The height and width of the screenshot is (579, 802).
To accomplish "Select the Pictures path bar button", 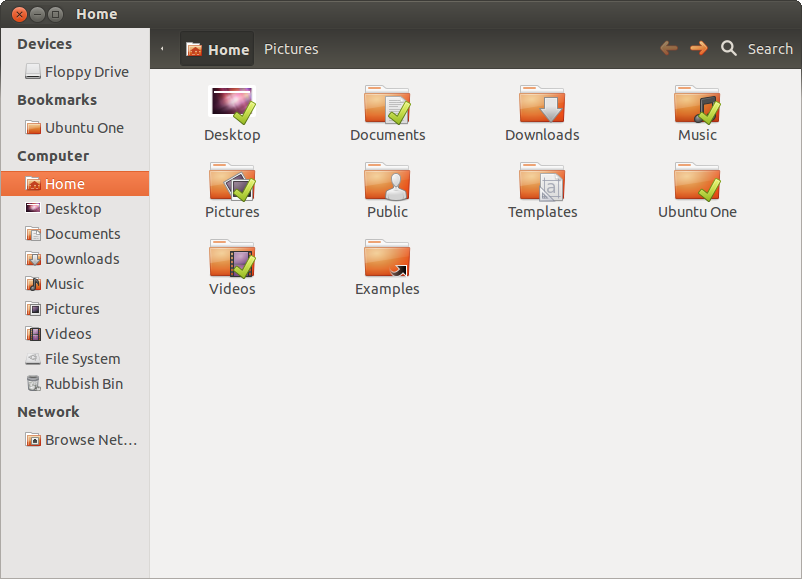I will coord(291,49).
